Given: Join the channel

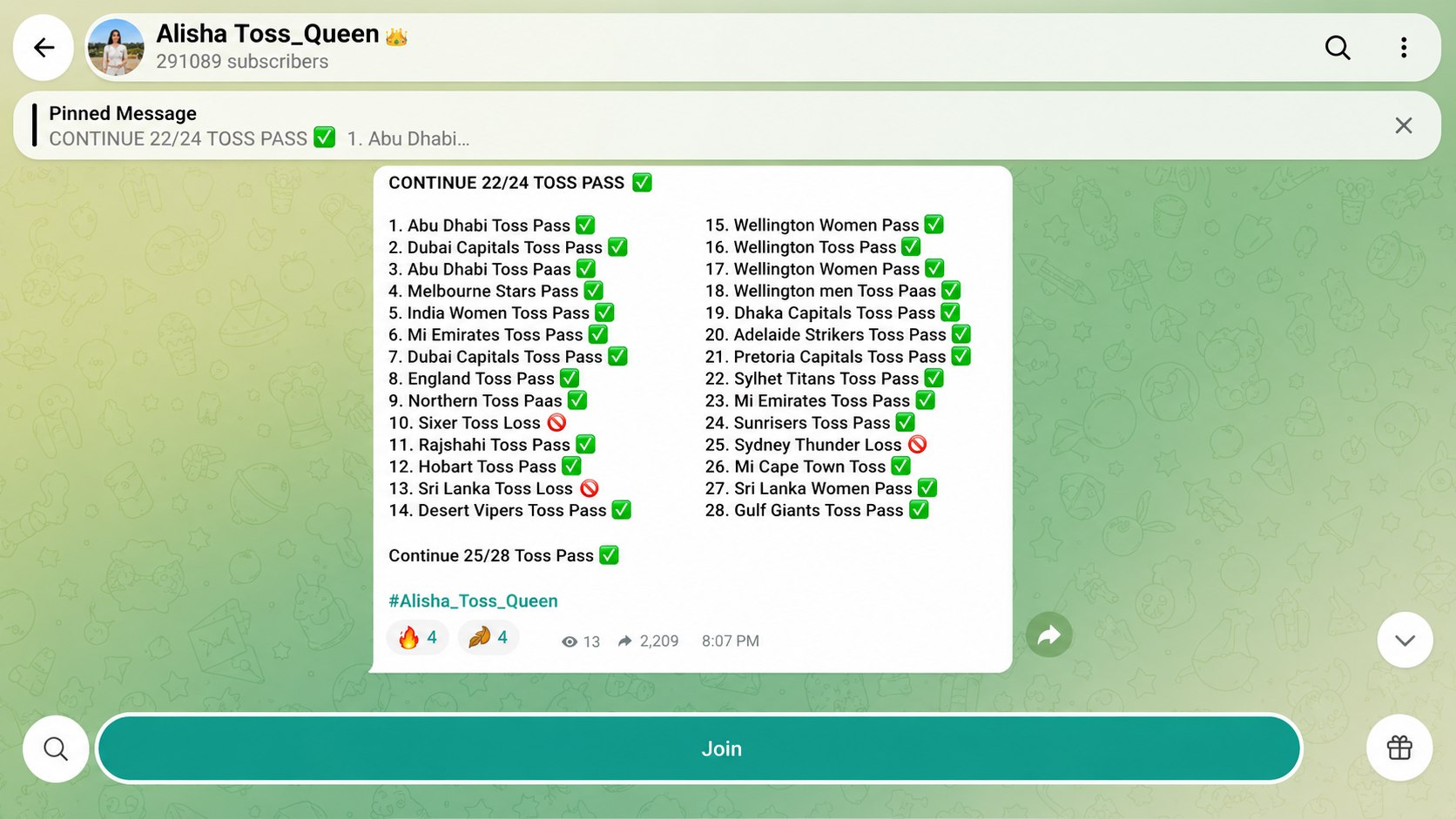Looking at the screenshot, I should (699, 749).
